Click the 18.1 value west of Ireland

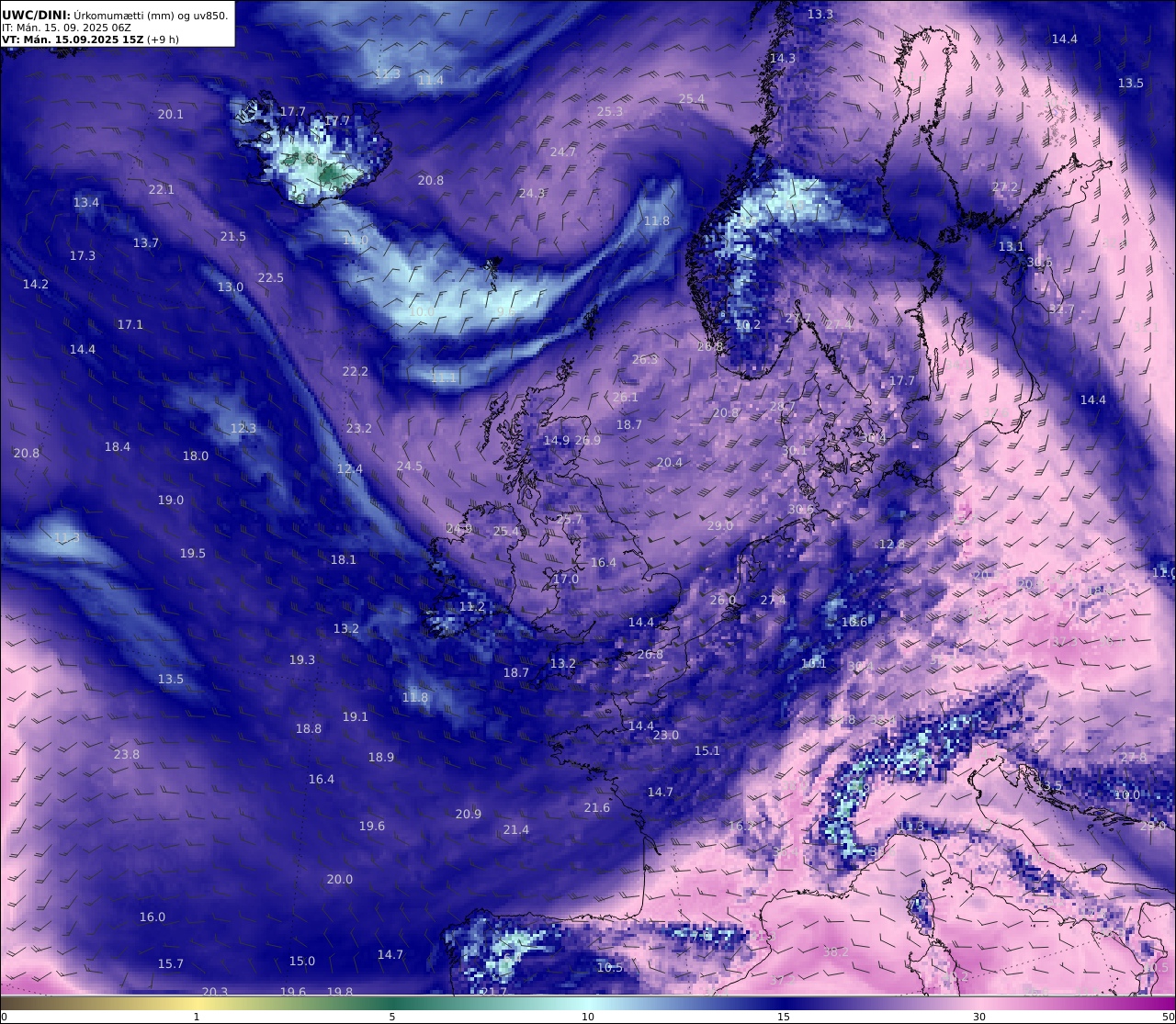[x=344, y=560]
